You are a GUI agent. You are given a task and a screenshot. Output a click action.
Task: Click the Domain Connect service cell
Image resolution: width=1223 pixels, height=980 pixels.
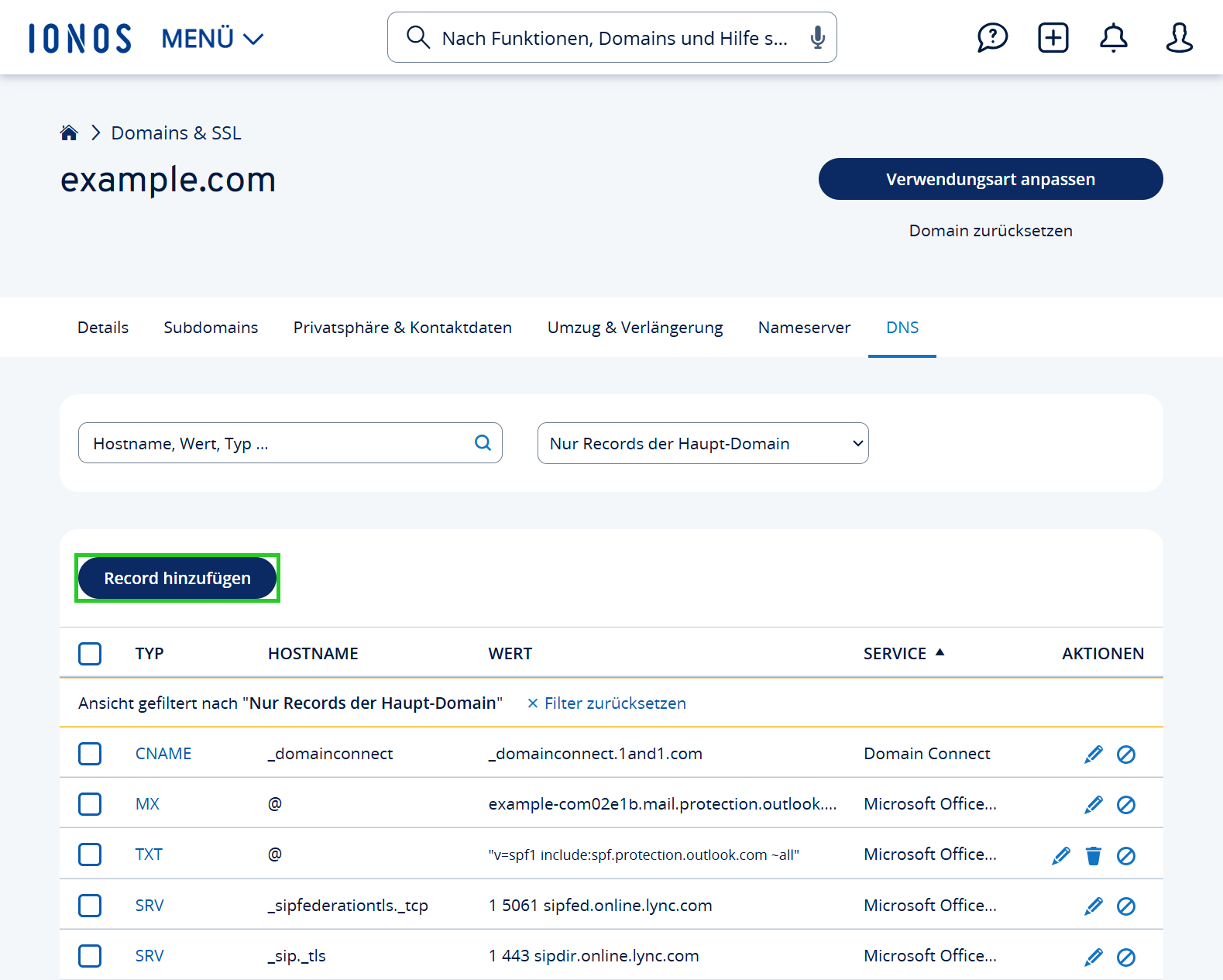(927, 753)
